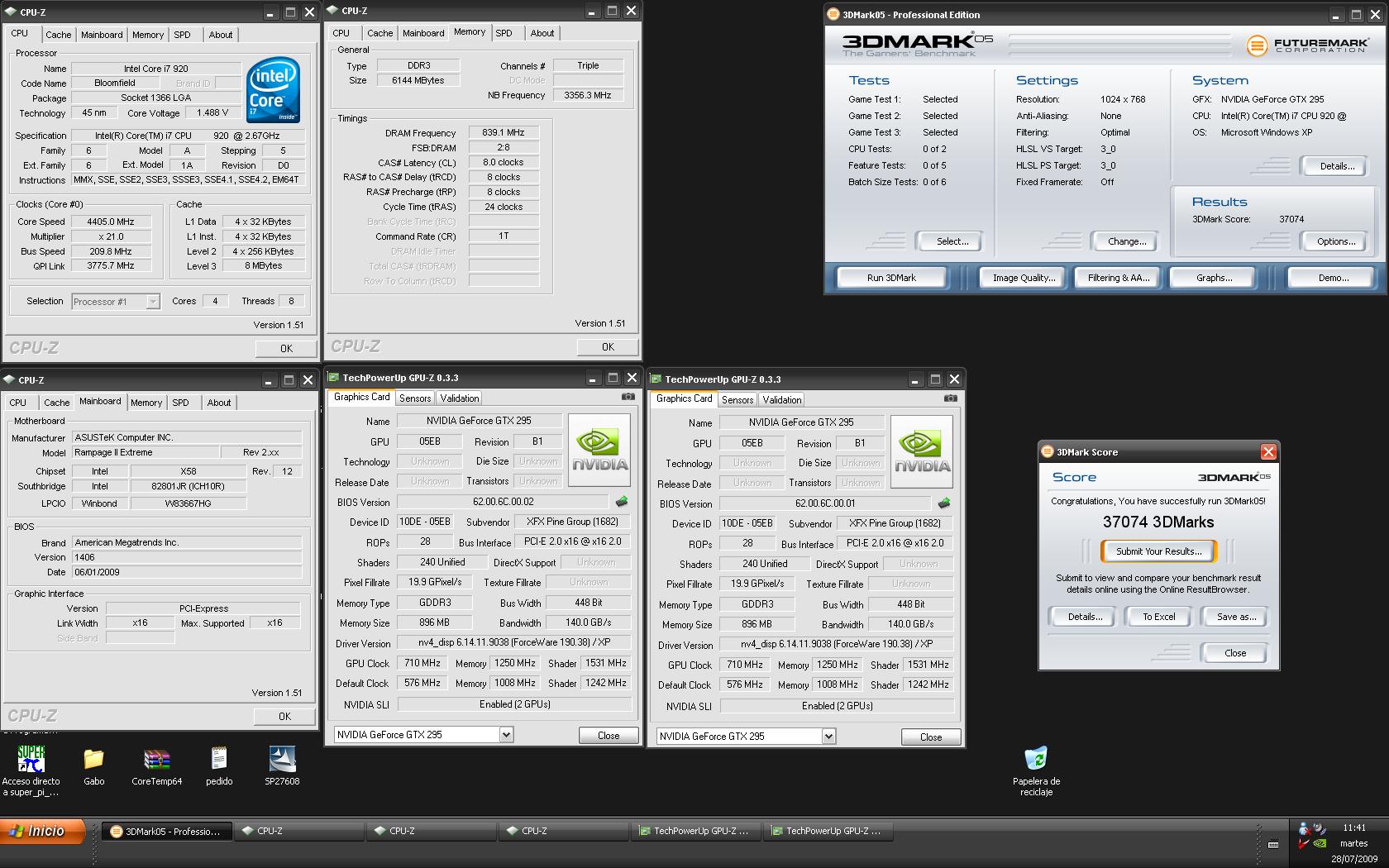Open Image Quality settings button
This screenshot has height=868, width=1389.
click(1024, 278)
